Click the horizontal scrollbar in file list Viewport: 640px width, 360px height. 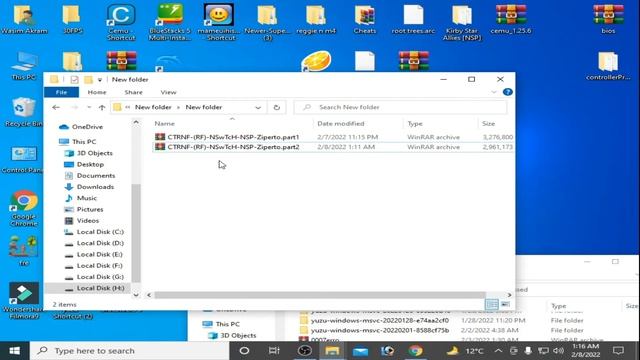tap(320, 295)
